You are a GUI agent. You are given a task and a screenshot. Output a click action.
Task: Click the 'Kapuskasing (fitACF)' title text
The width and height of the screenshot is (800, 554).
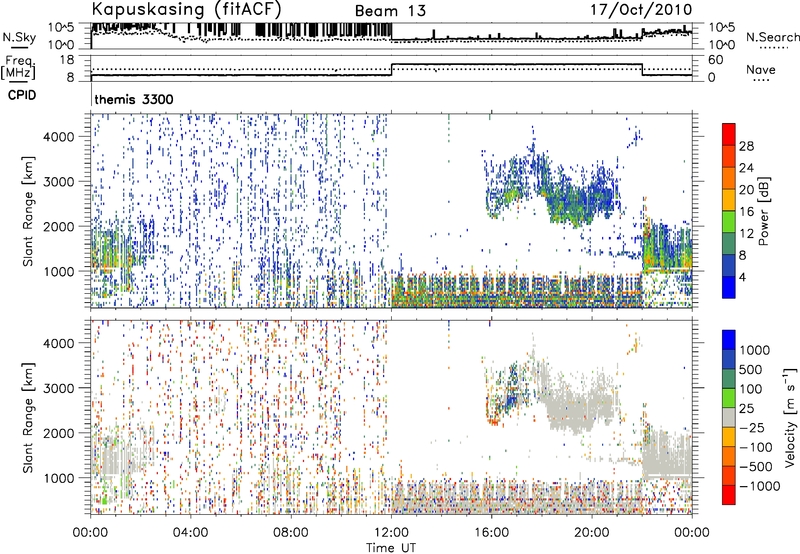[186, 9]
